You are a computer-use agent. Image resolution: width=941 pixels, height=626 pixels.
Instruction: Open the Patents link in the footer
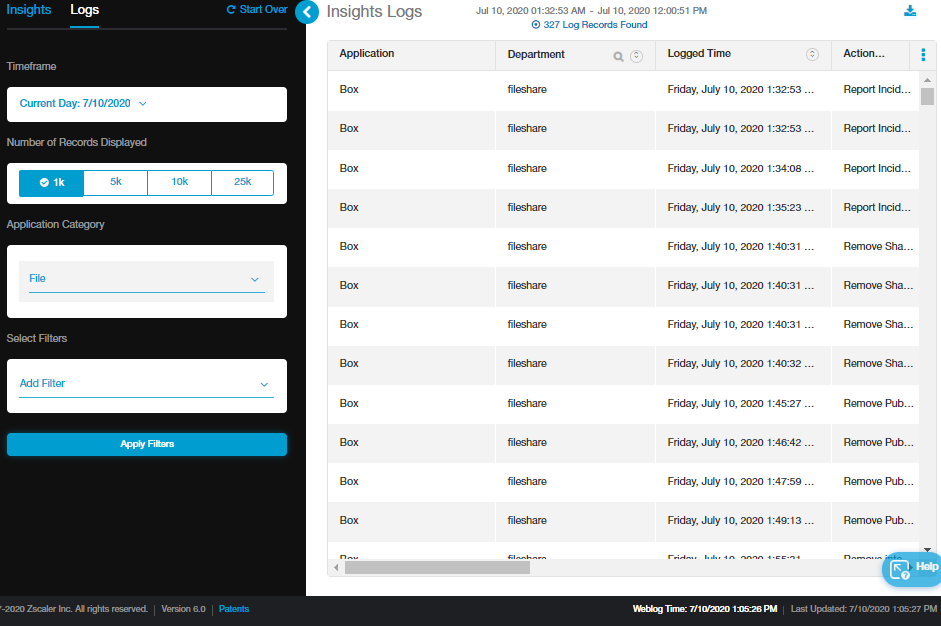pyautogui.click(x=234, y=609)
